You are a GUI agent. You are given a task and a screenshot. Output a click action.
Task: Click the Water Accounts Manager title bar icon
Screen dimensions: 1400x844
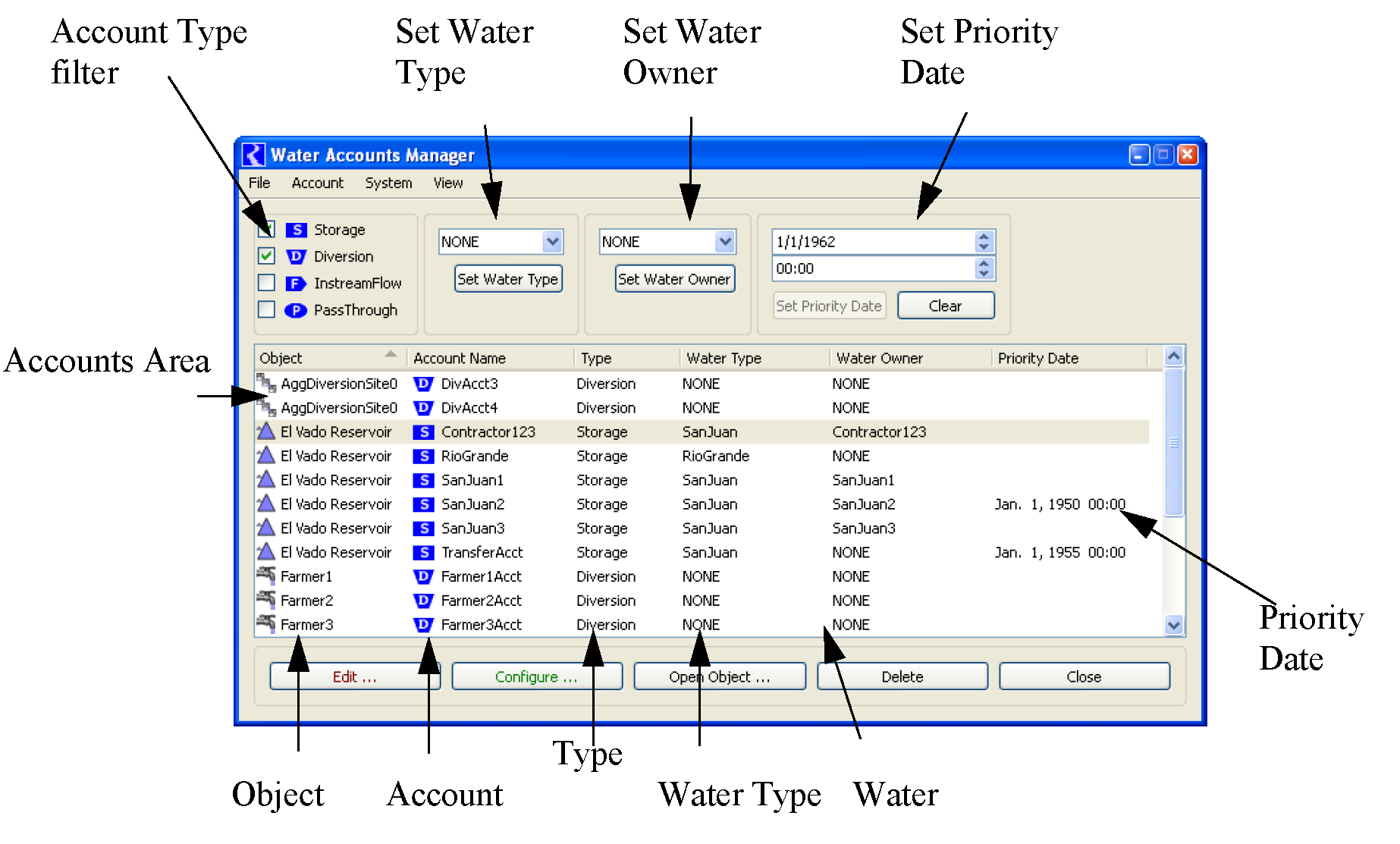(253, 155)
